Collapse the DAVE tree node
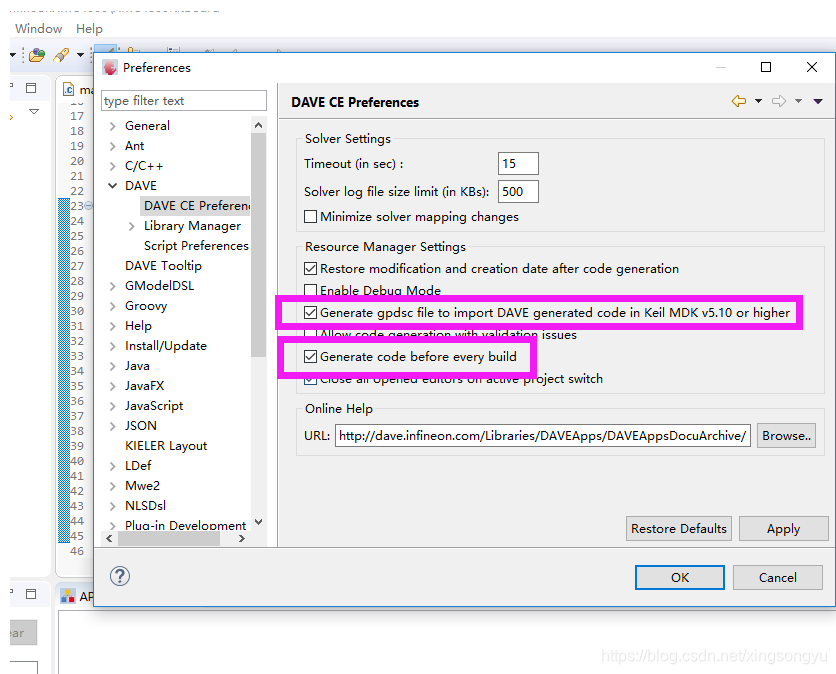Image resolution: width=836 pixels, height=674 pixels. point(112,186)
